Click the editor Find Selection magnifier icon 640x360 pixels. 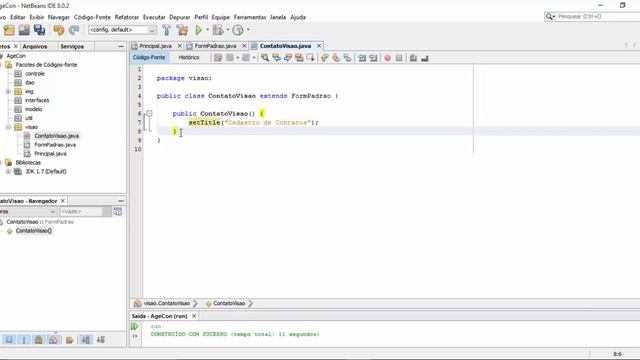point(265,58)
